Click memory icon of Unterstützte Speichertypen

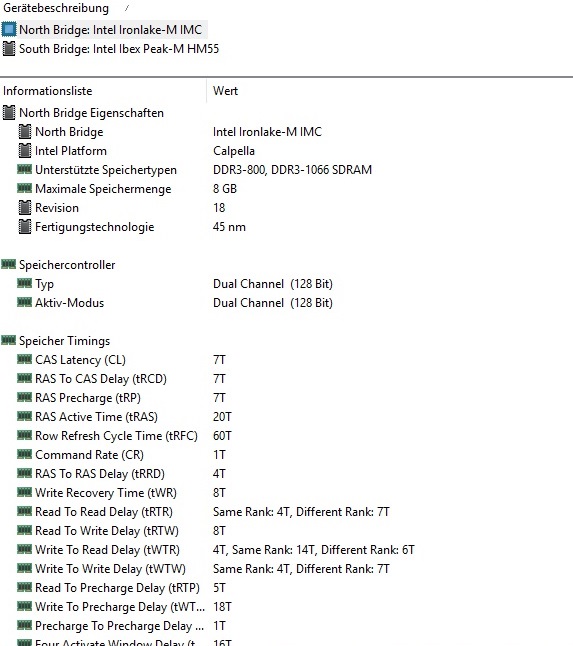point(24,169)
